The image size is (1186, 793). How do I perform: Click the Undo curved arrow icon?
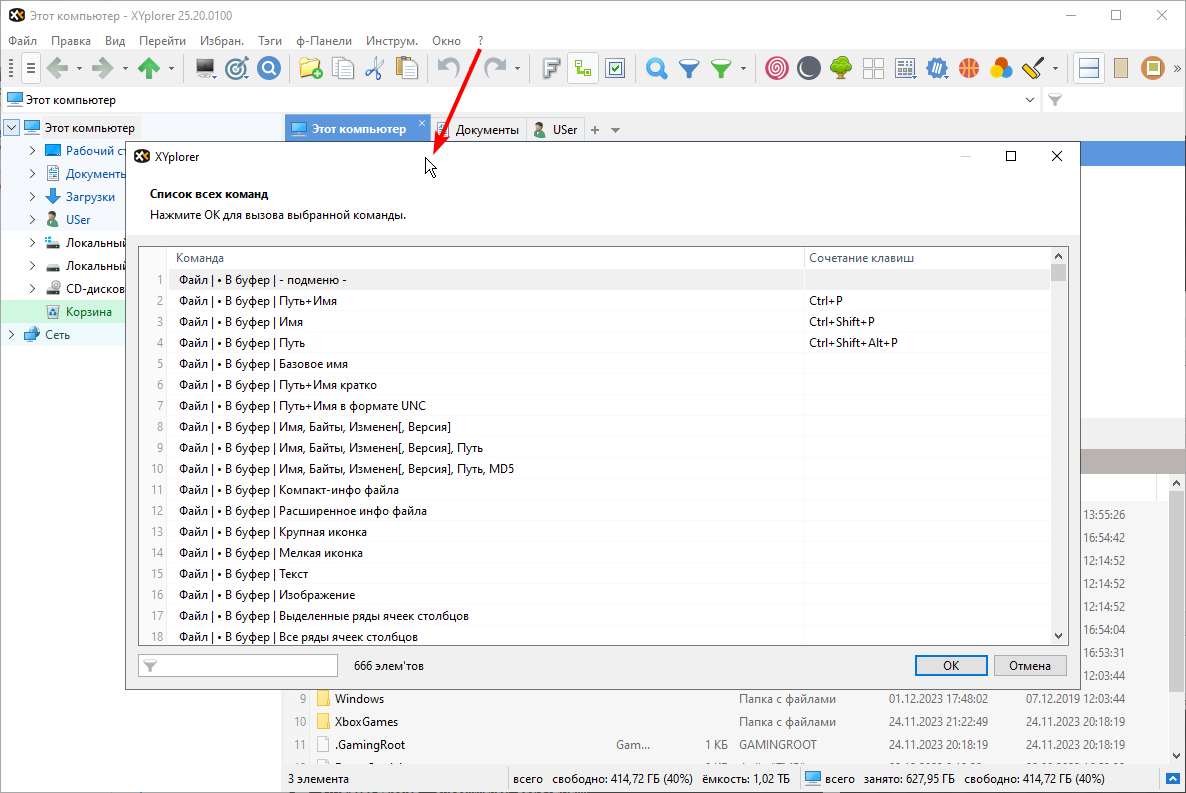(449, 68)
